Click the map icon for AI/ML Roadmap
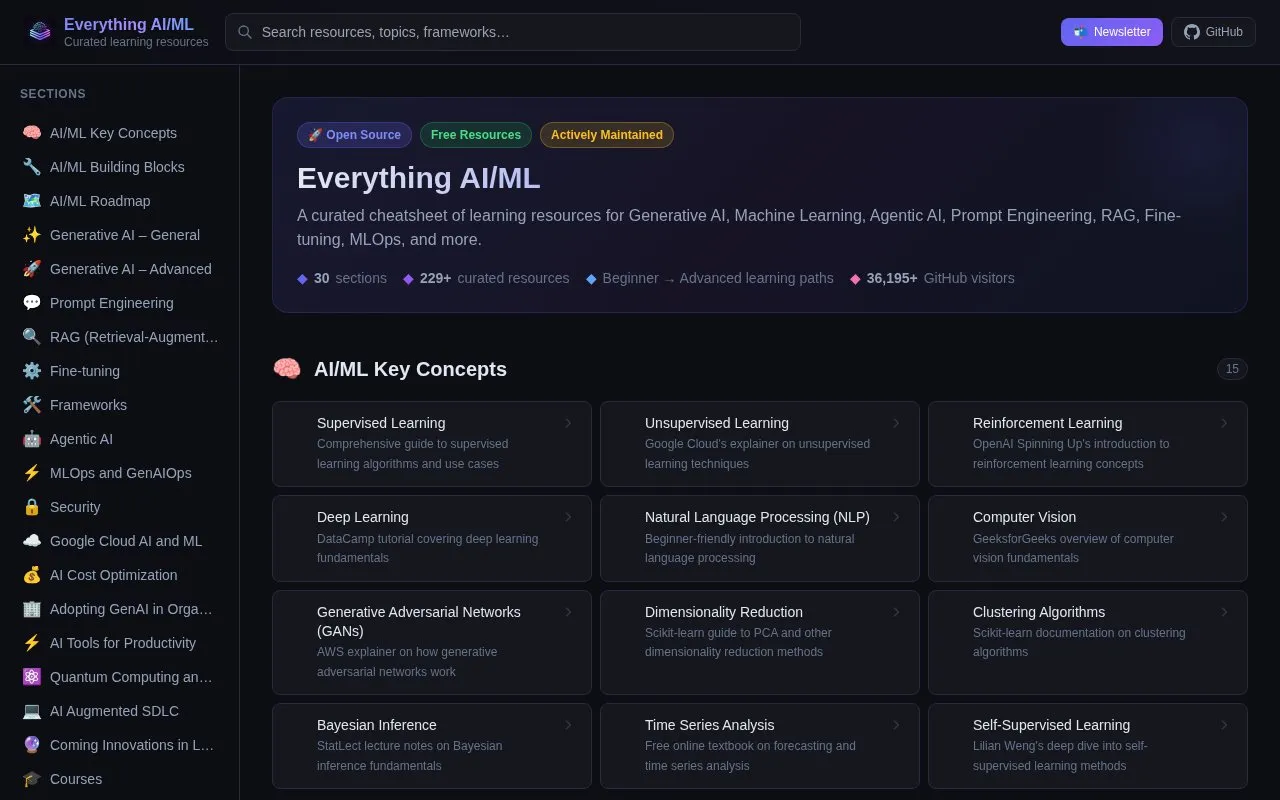Viewport: 1280px width, 800px height. pyautogui.click(x=32, y=201)
